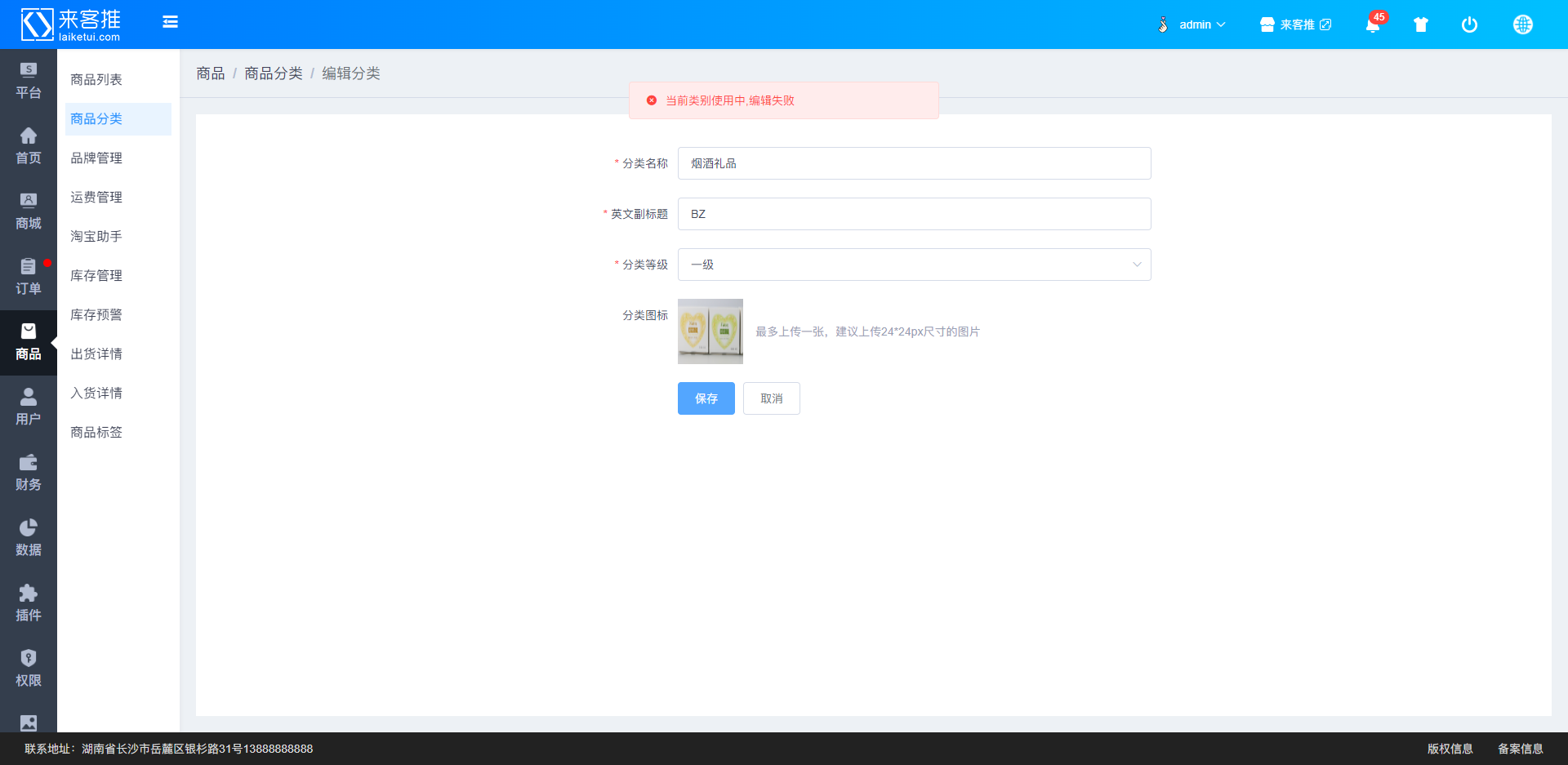Click footer contact address text
1568x765 pixels.
168,749
